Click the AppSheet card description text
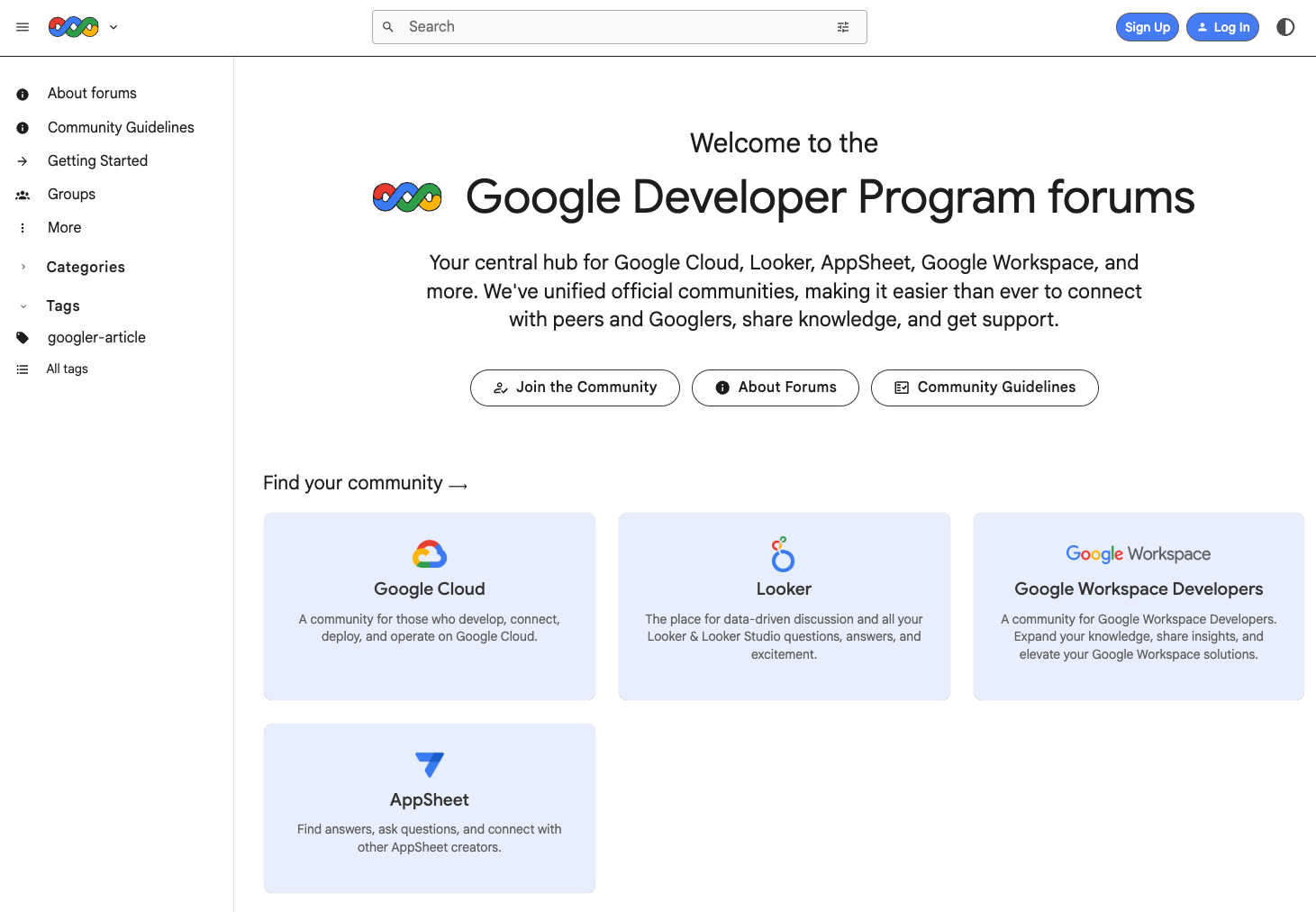 coord(430,839)
